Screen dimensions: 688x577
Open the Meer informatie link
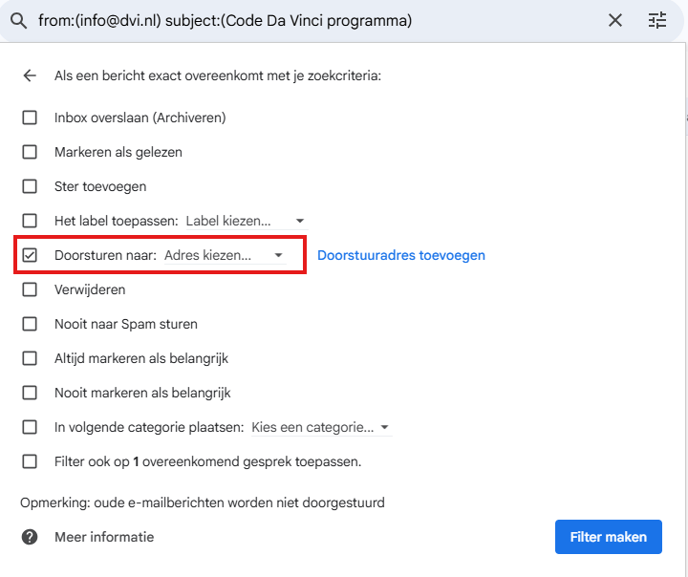tap(104, 537)
